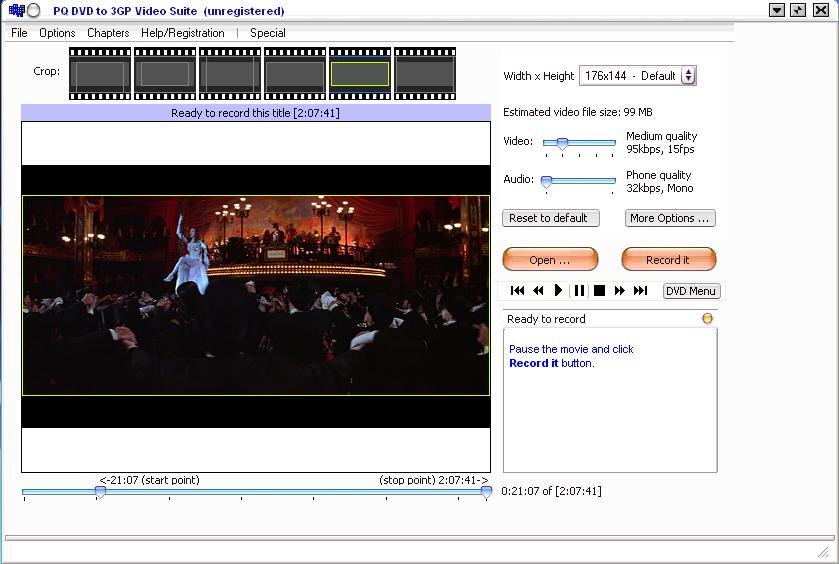Skip to previous chapter
Image resolution: width=839 pixels, height=564 pixels.
(517, 291)
